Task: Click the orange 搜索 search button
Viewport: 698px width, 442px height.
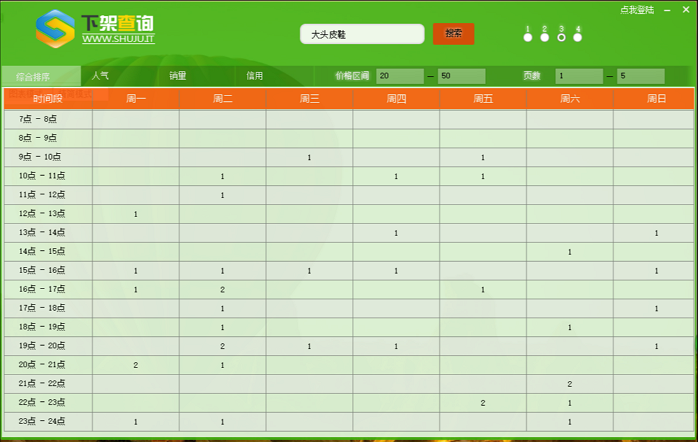Action: pos(454,34)
